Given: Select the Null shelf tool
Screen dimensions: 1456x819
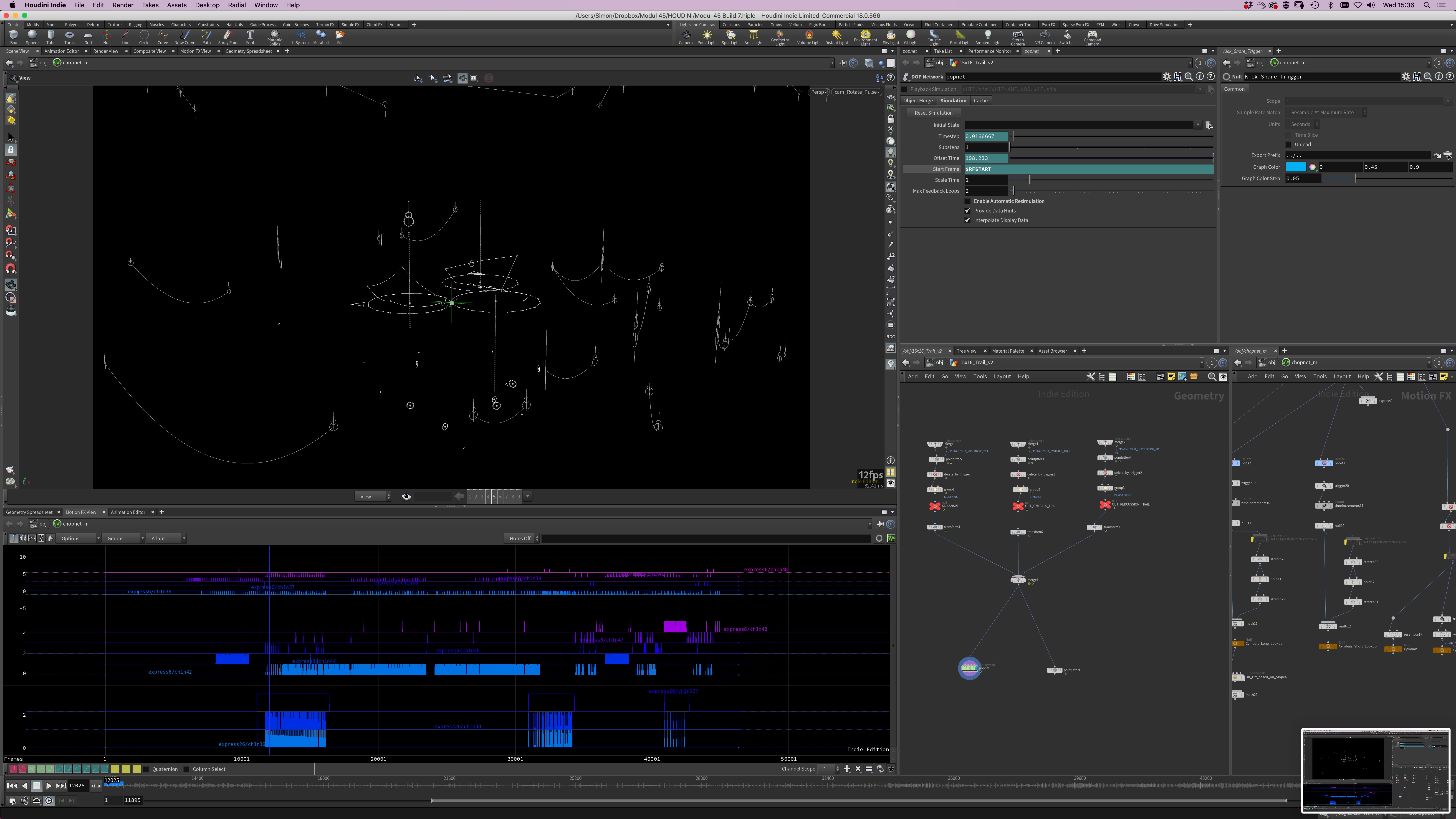Looking at the screenshot, I should pos(107,37).
